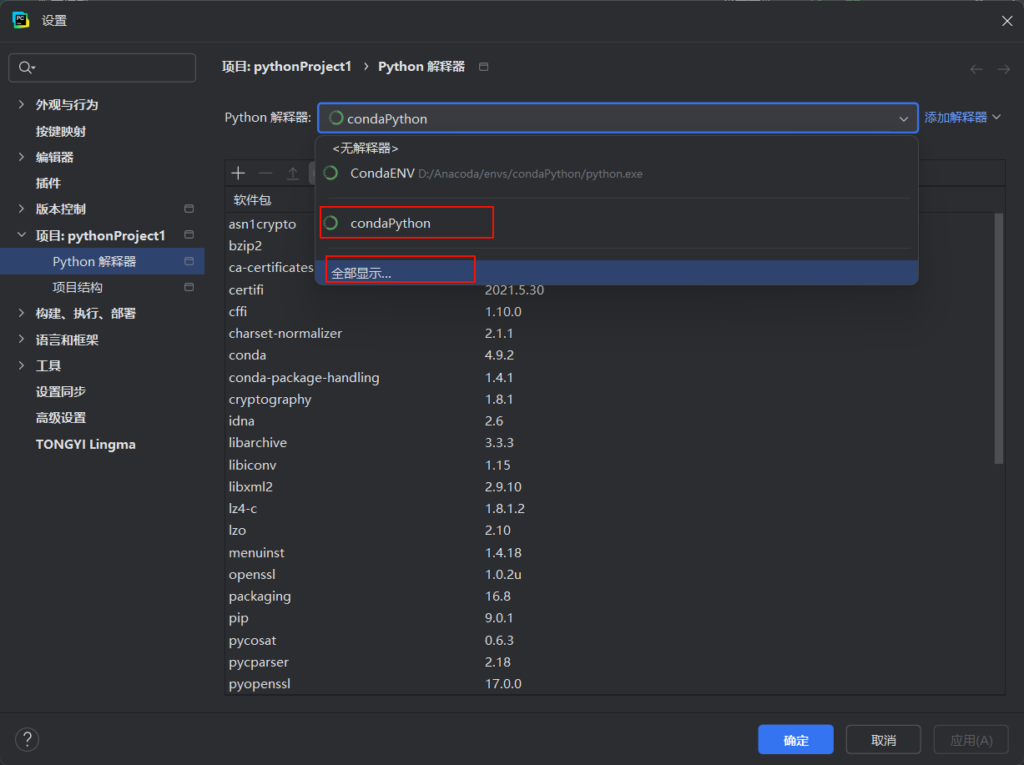Select the certifi package row

[x=610, y=289]
